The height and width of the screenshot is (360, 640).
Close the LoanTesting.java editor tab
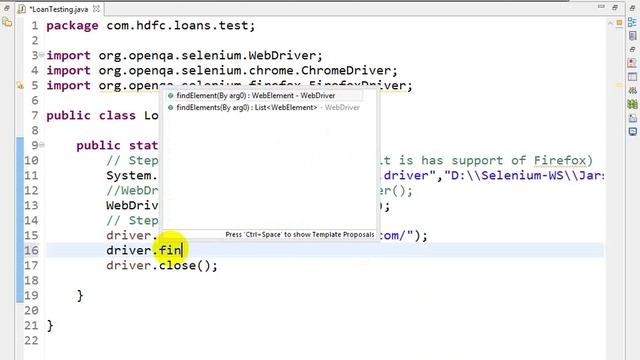96,9
